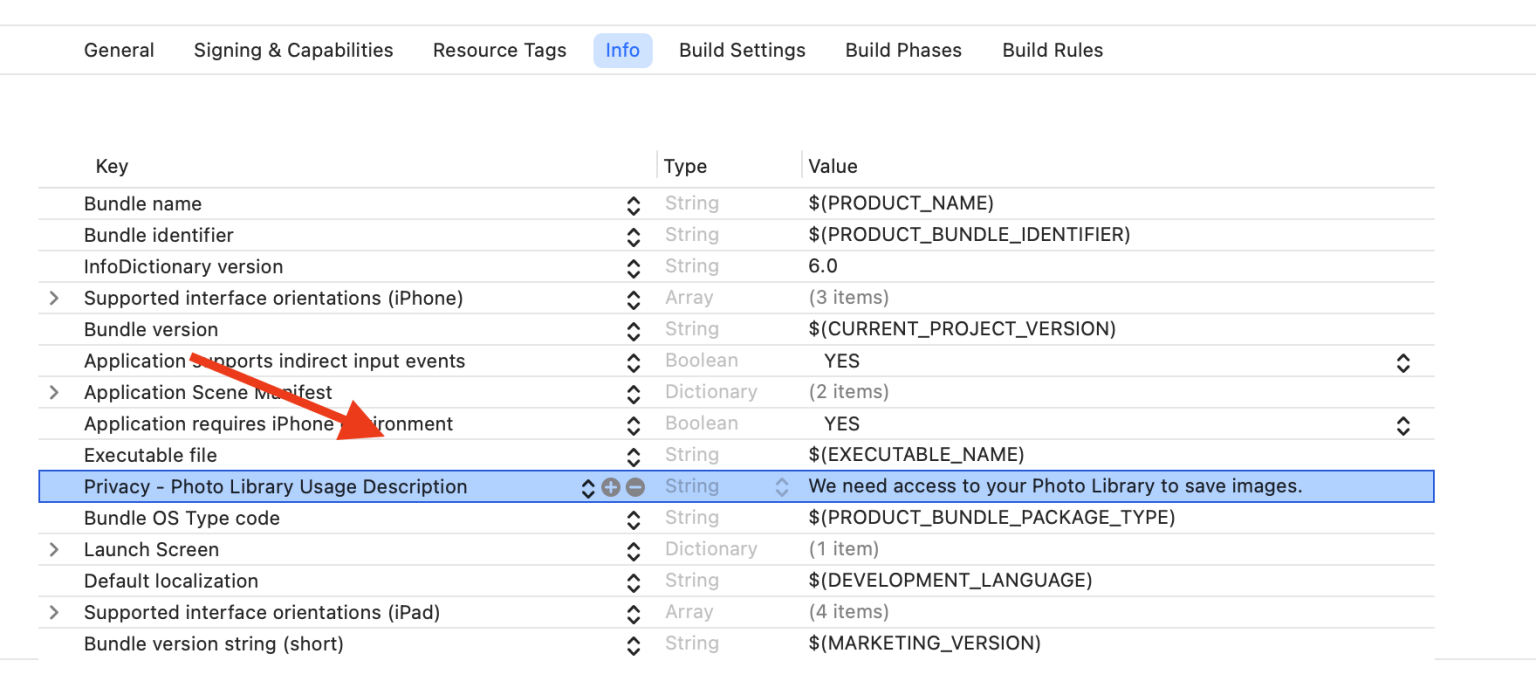The image size is (1536, 688).
Task: Switch to the General tab
Action: click(x=119, y=50)
